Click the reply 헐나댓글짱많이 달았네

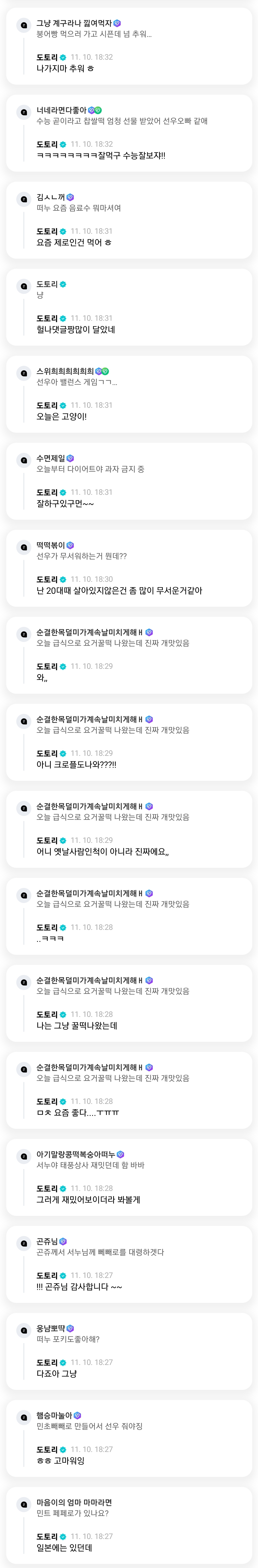point(76,329)
